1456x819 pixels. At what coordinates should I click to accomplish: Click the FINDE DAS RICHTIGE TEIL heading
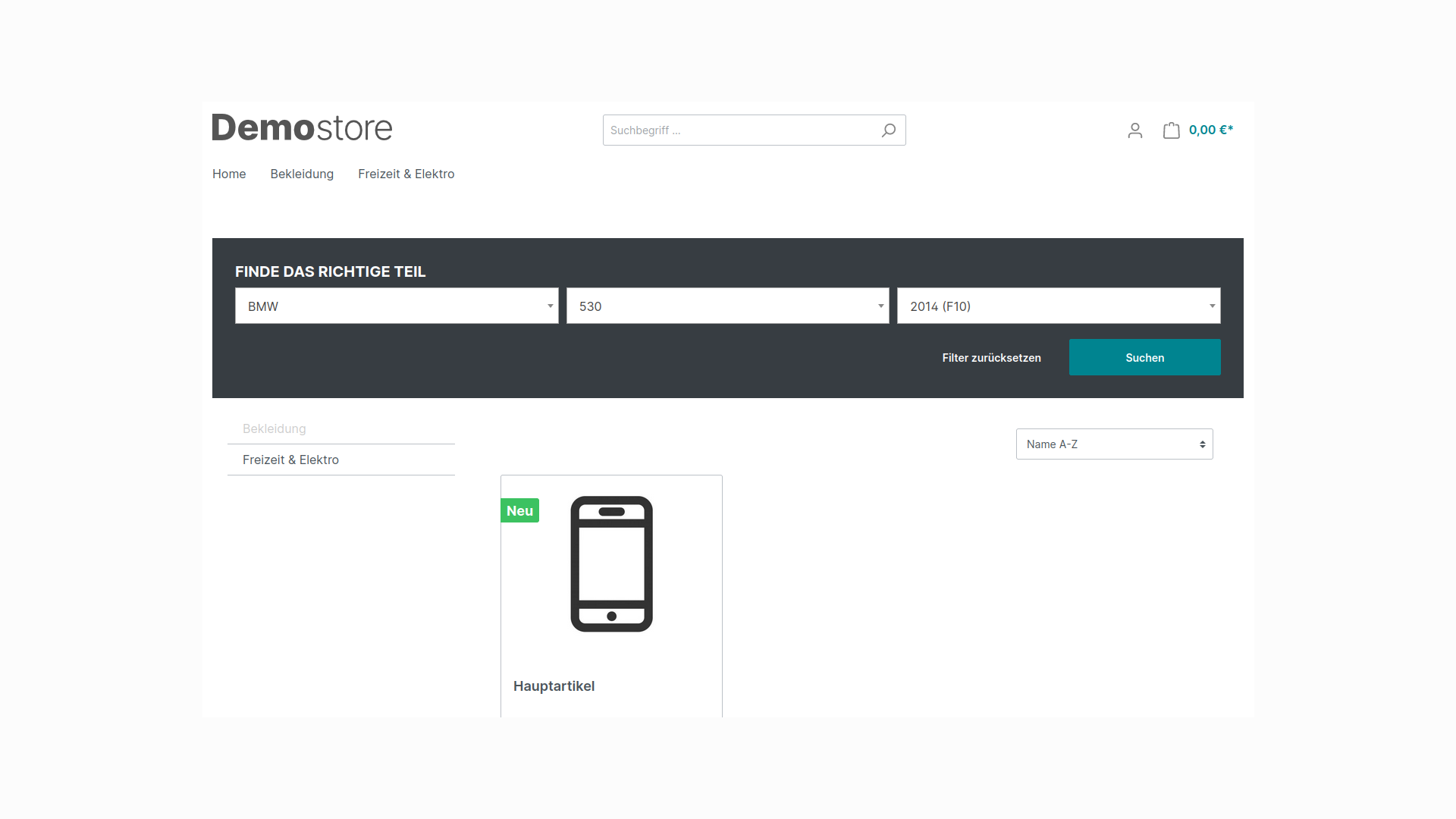pos(330,271)
